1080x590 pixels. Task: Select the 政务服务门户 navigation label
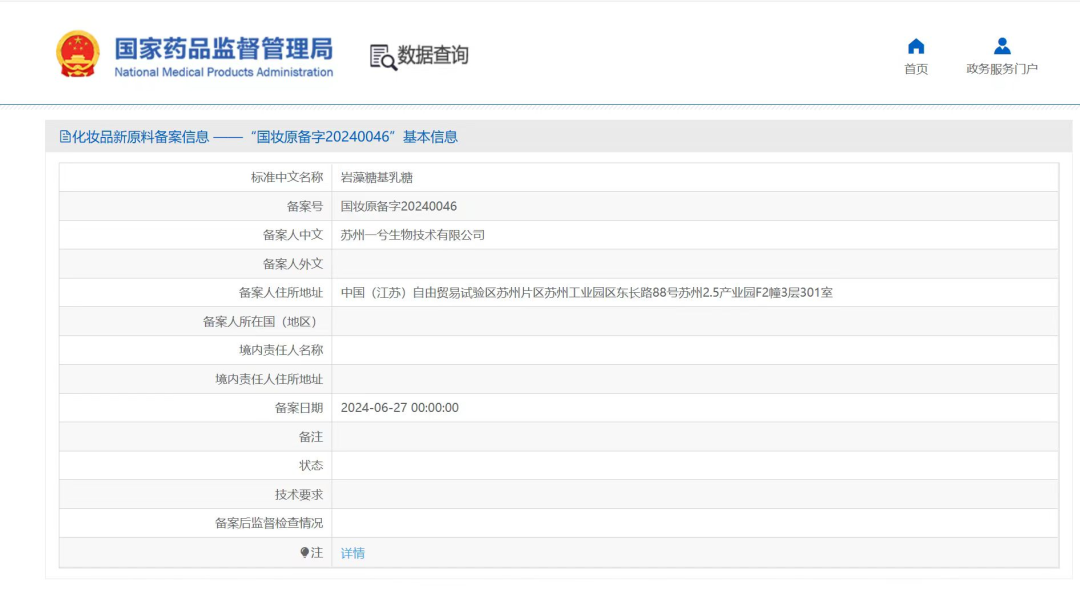pos(1001,69)
